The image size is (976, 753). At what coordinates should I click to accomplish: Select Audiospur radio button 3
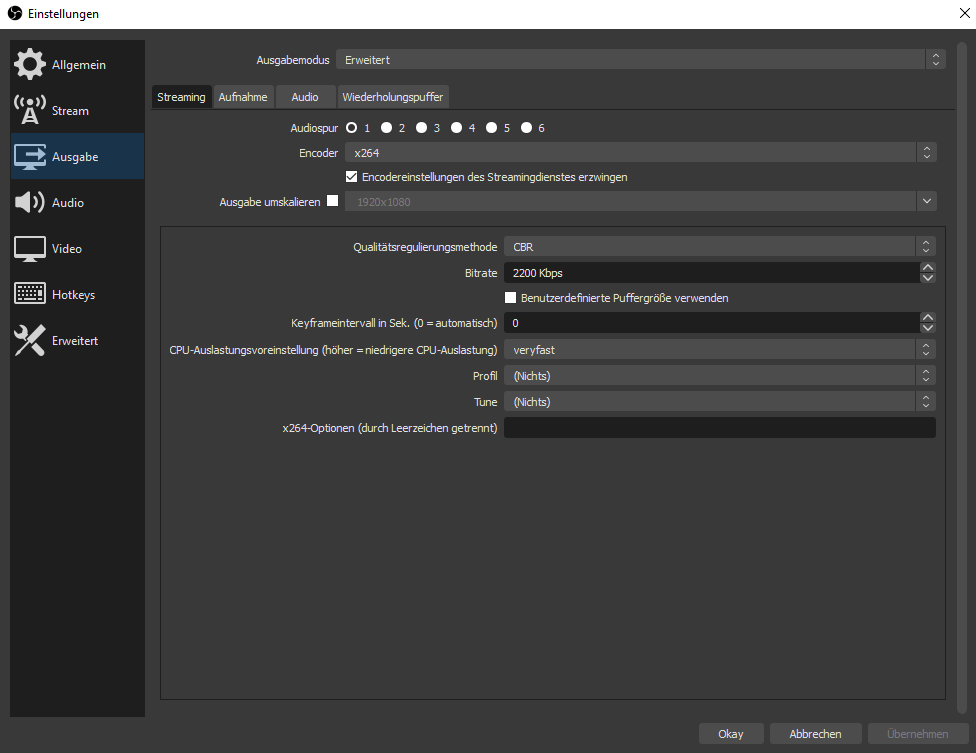pos(421,128)
